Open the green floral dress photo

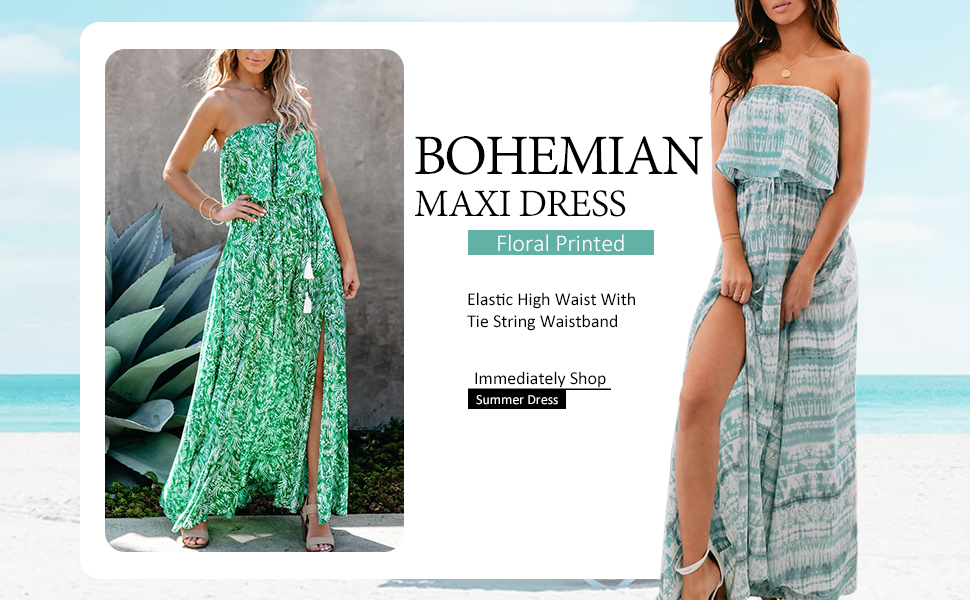click(254, 300)
